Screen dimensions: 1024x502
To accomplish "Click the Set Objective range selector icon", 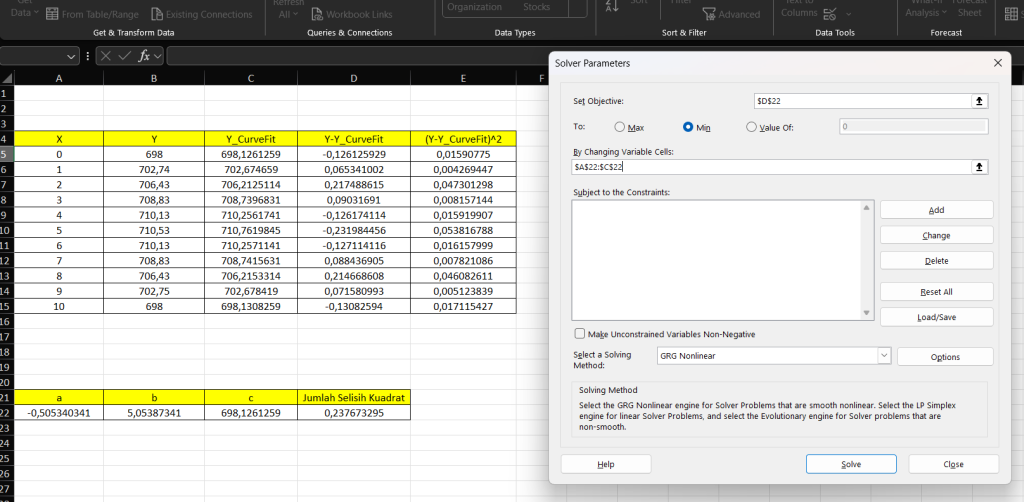I will click(x=980, y=101).
